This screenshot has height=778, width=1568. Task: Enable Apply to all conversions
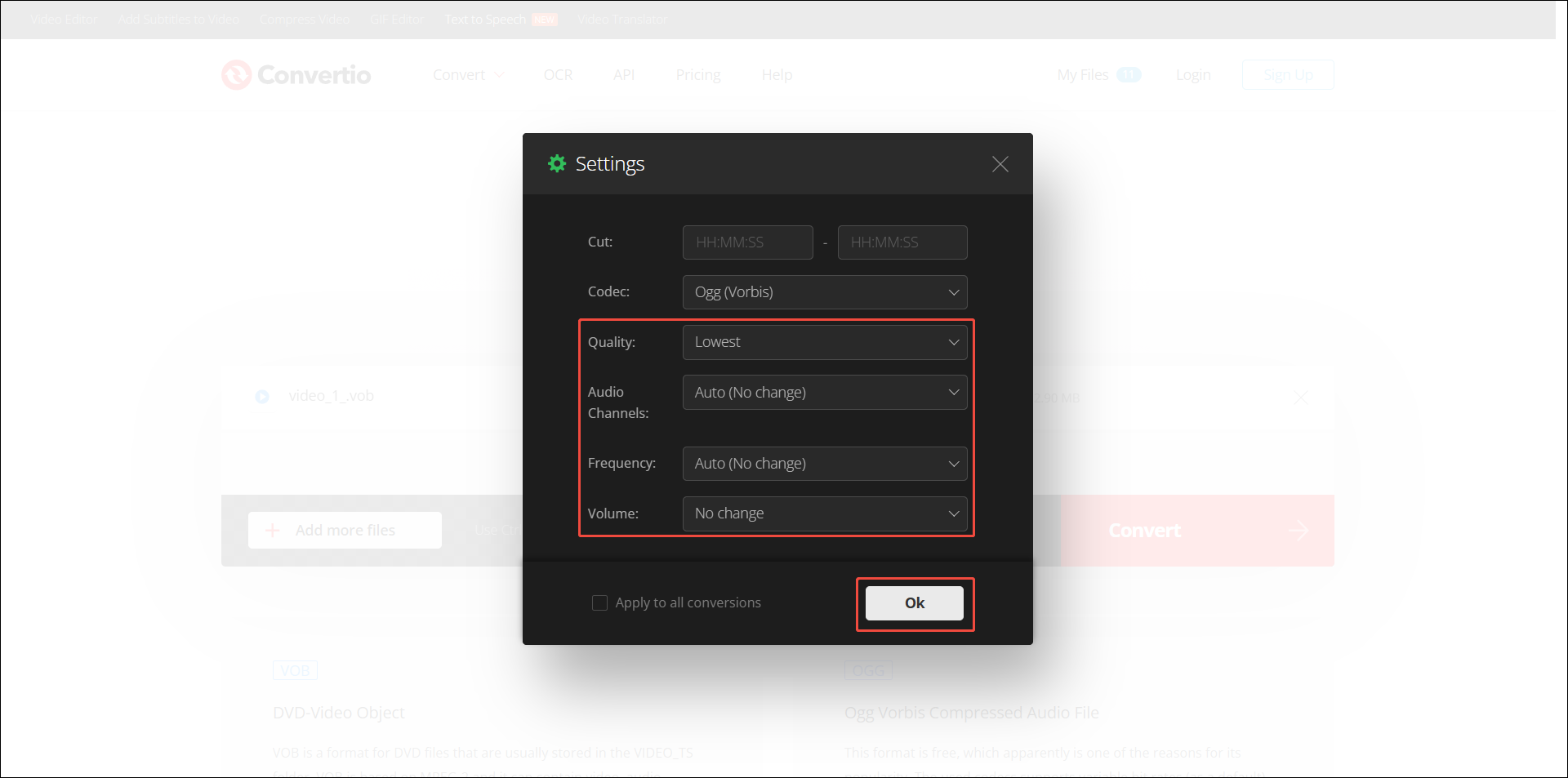click(599, 602)
